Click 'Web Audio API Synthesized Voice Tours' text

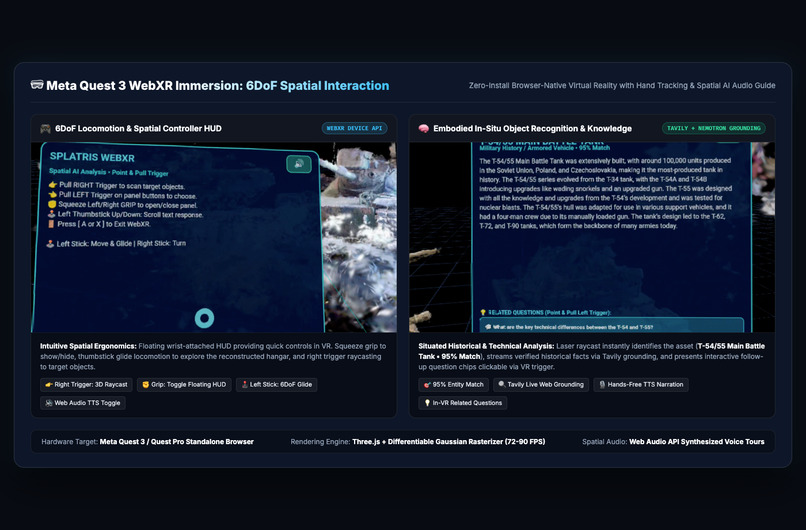697,442
